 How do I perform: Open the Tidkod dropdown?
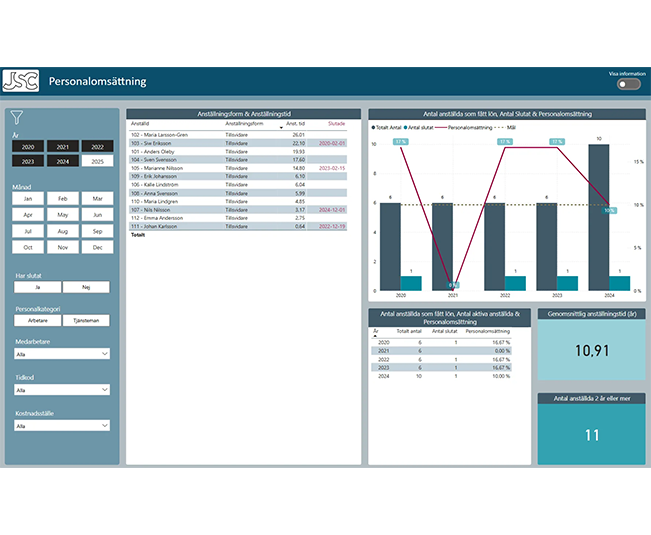(x=62, y=390)
